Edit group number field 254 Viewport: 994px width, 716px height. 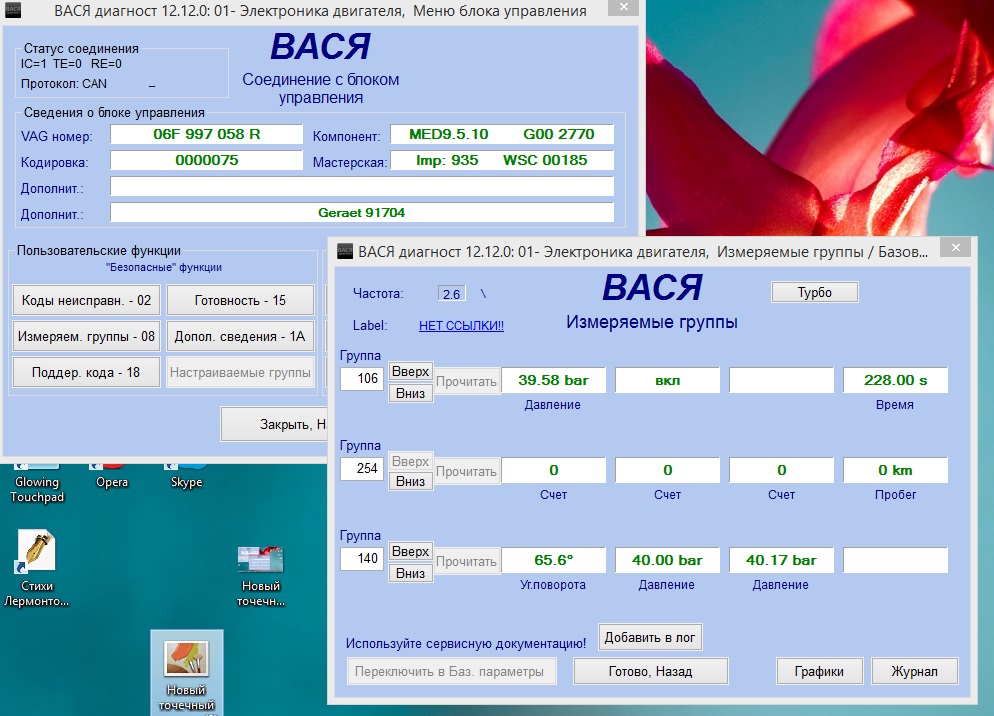click(362, 469)
